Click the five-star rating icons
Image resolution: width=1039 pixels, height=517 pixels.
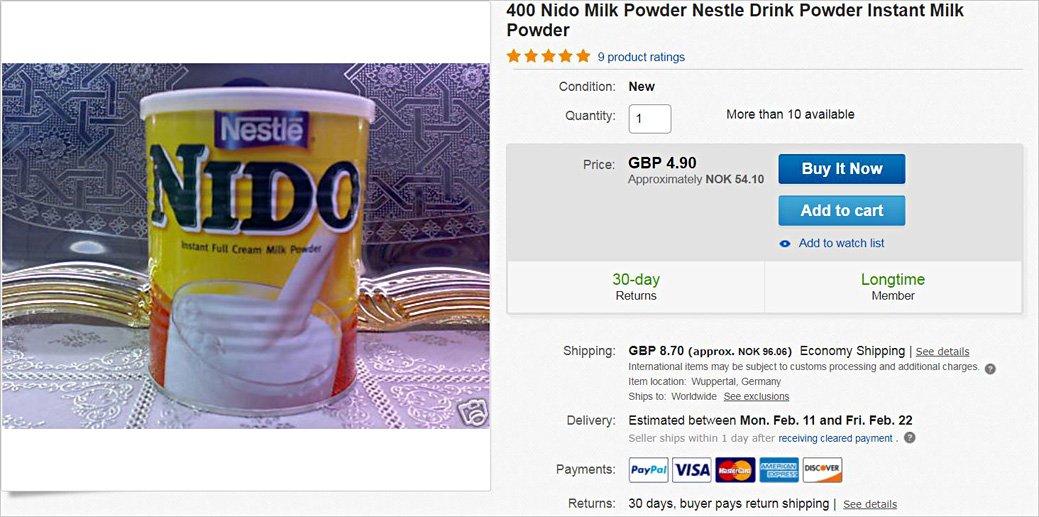click(x=548, y=56)
